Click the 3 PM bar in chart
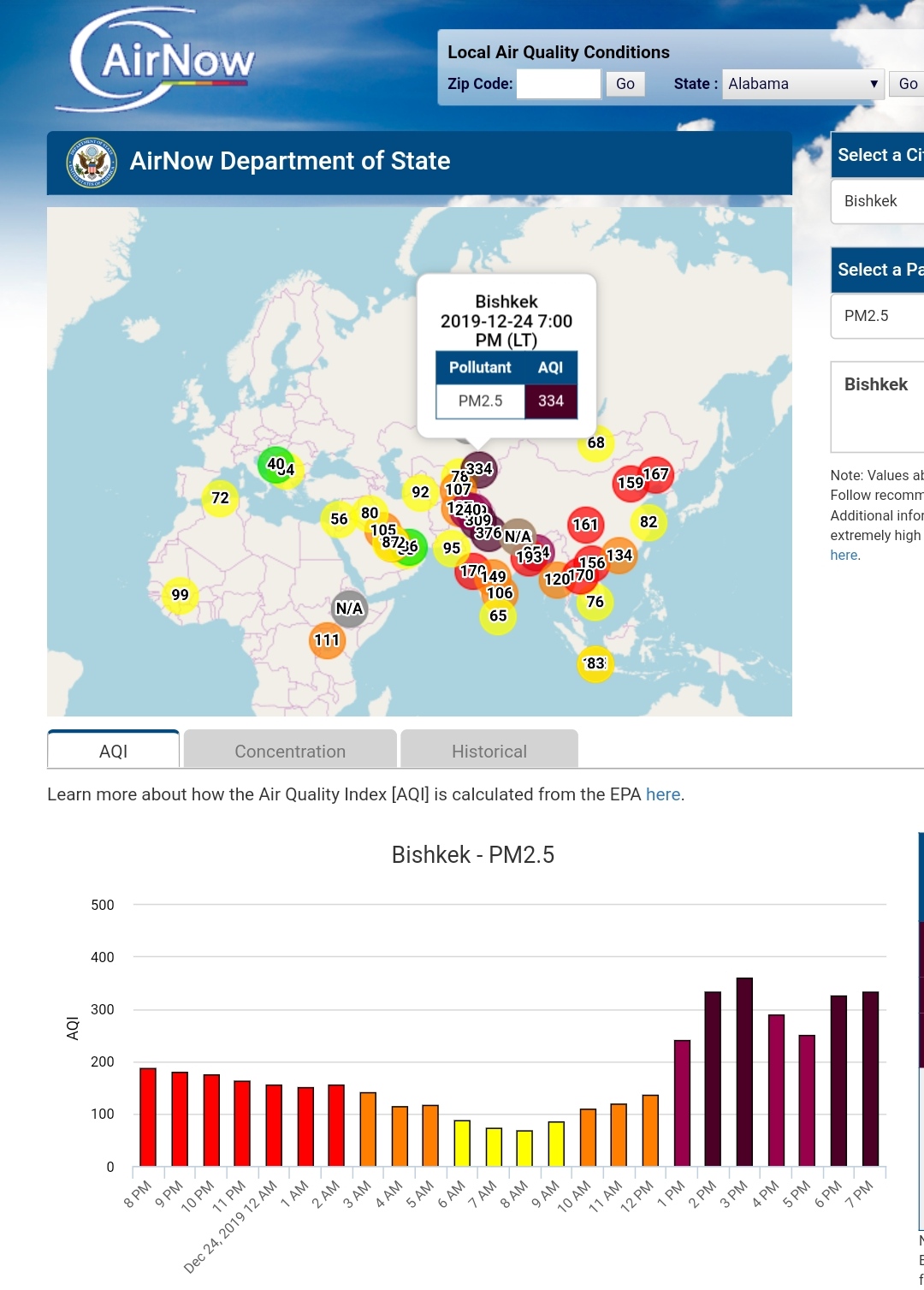Viewport: 924px width, 1290px height. click(x=744, y=1071)
